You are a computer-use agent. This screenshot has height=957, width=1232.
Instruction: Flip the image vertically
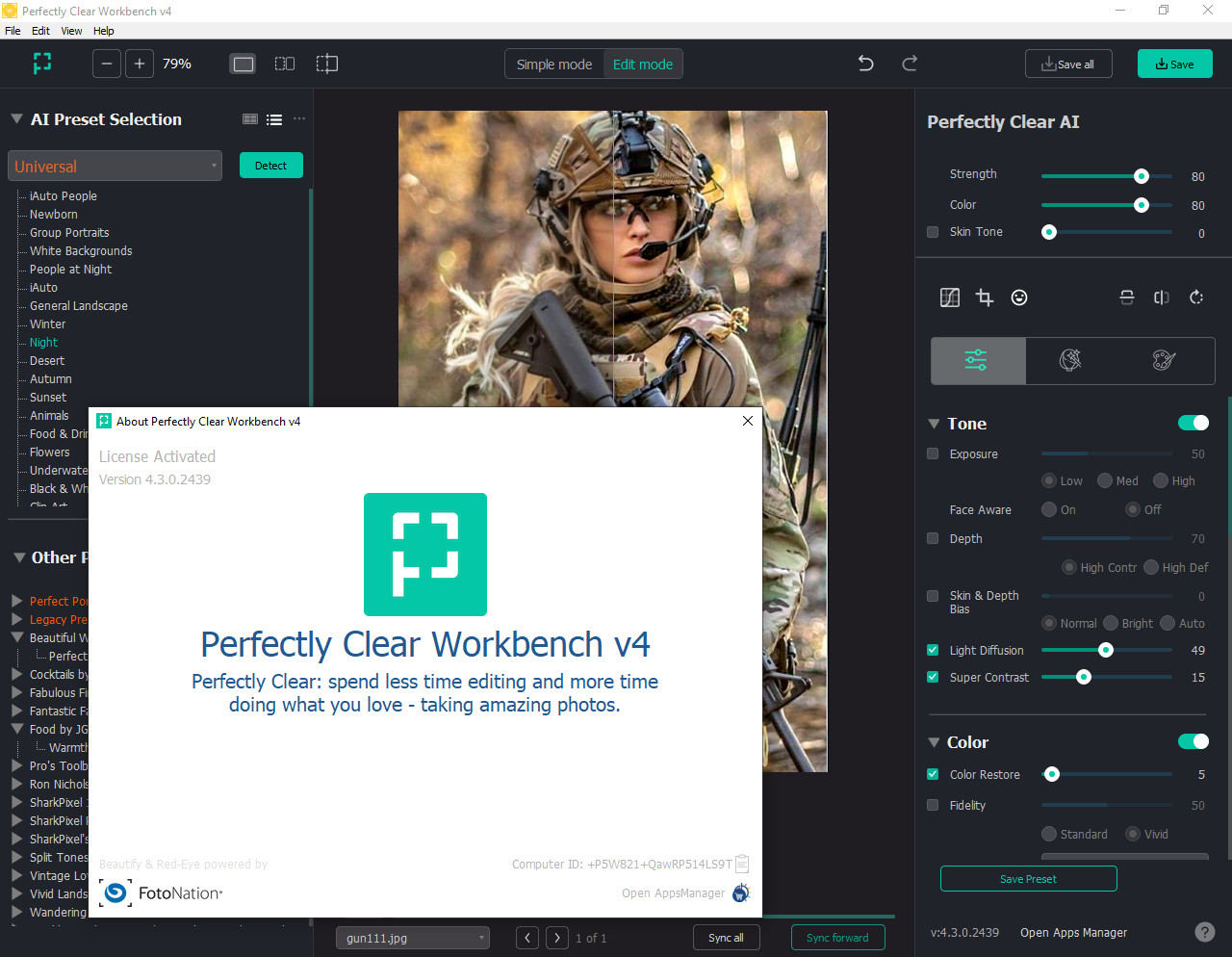1127,297
